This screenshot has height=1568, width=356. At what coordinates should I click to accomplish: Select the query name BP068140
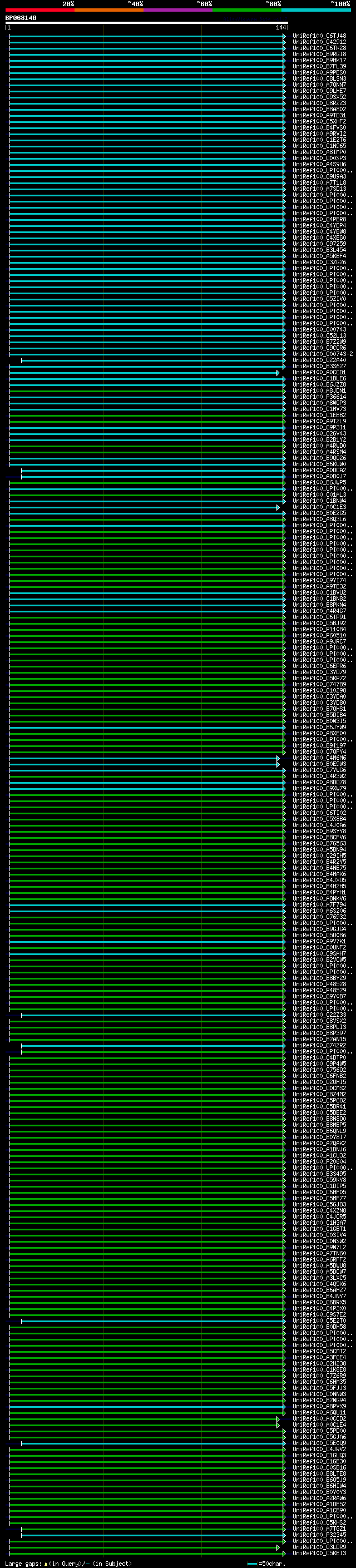pyautogui.click(x=21, y=18)
